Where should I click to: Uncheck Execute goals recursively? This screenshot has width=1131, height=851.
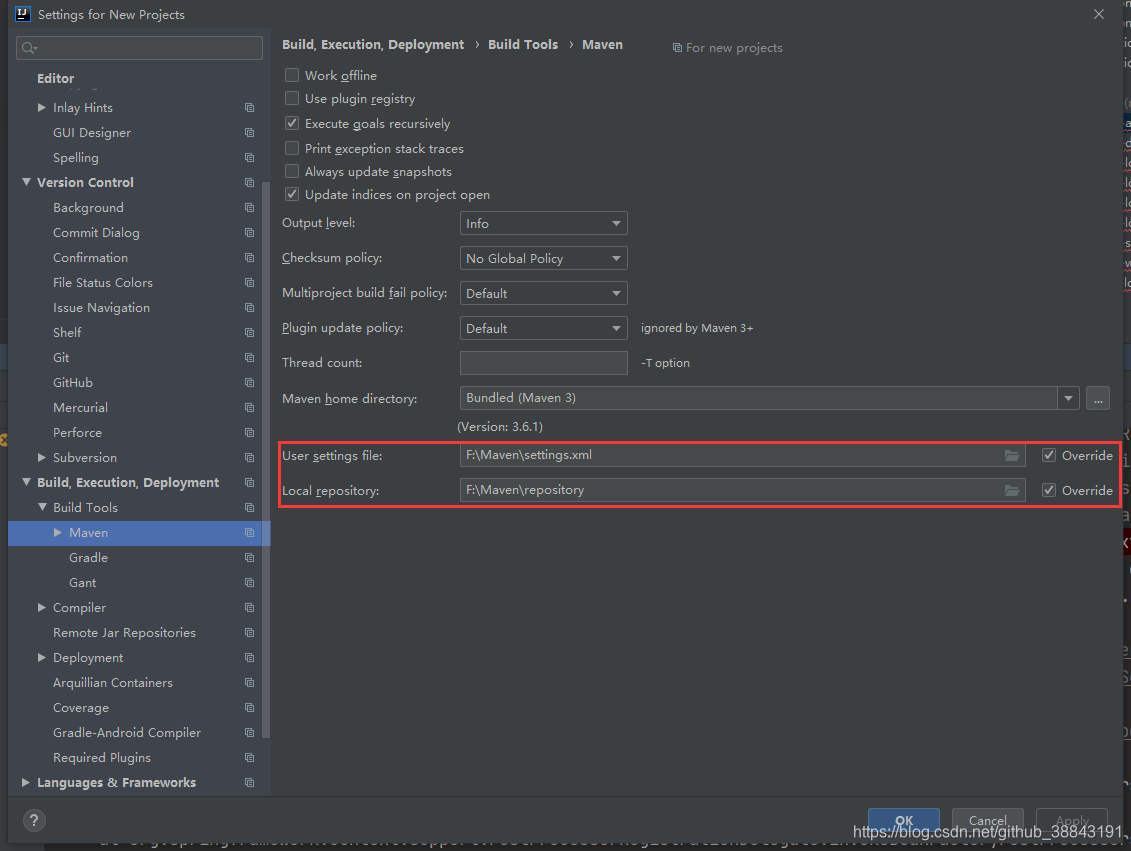pos(292,123)
